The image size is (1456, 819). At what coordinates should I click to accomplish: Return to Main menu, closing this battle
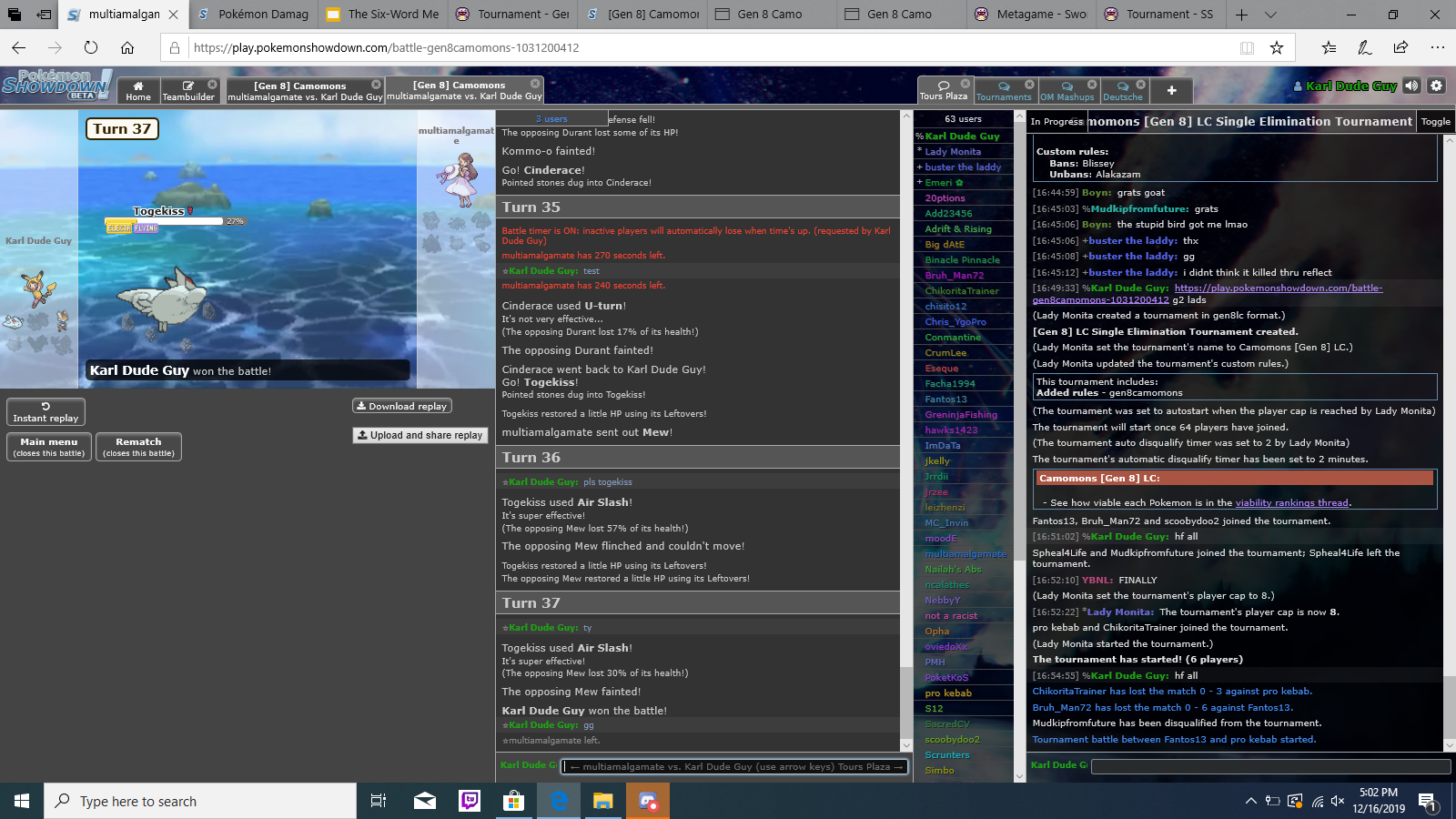click(49, 447)
